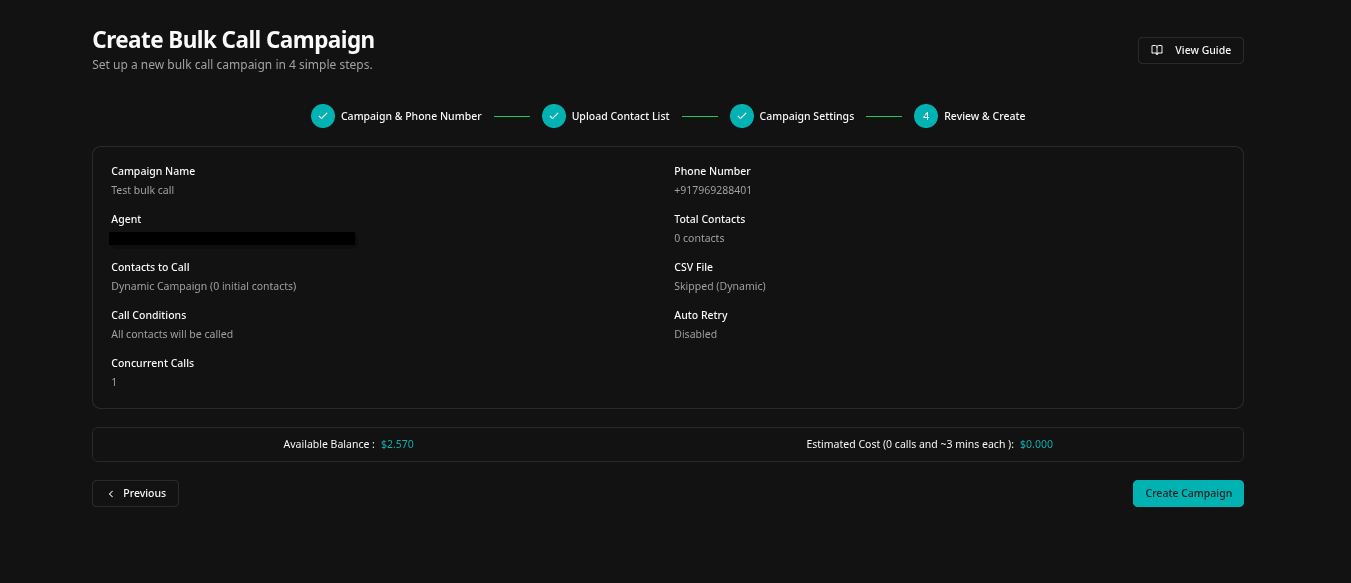Go to the Campaign Settings step label
This screenshot has width=1351, height=583.
[806, 116]
